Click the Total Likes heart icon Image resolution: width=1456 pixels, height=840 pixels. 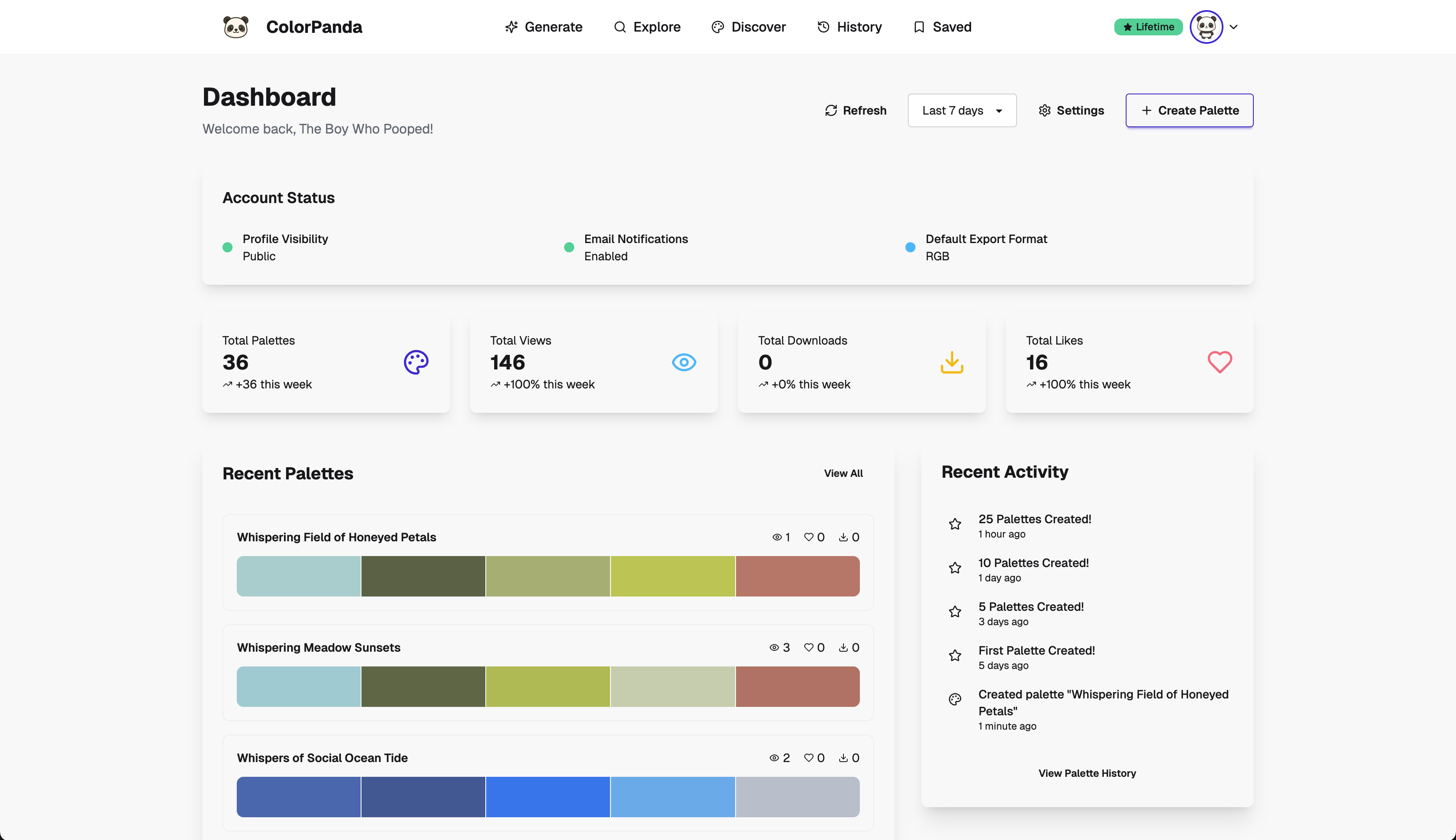(1220, 362)
